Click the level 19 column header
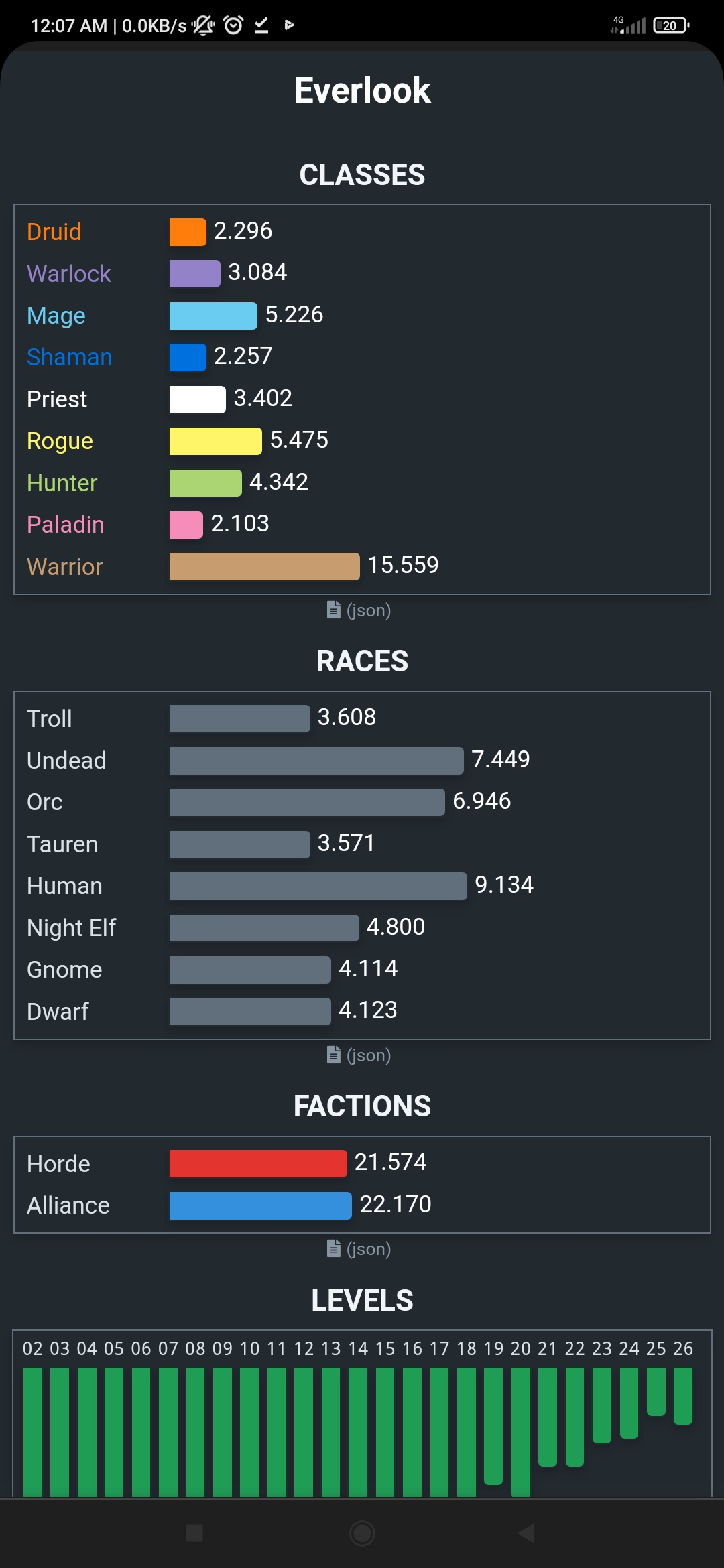 (493, 1348)
